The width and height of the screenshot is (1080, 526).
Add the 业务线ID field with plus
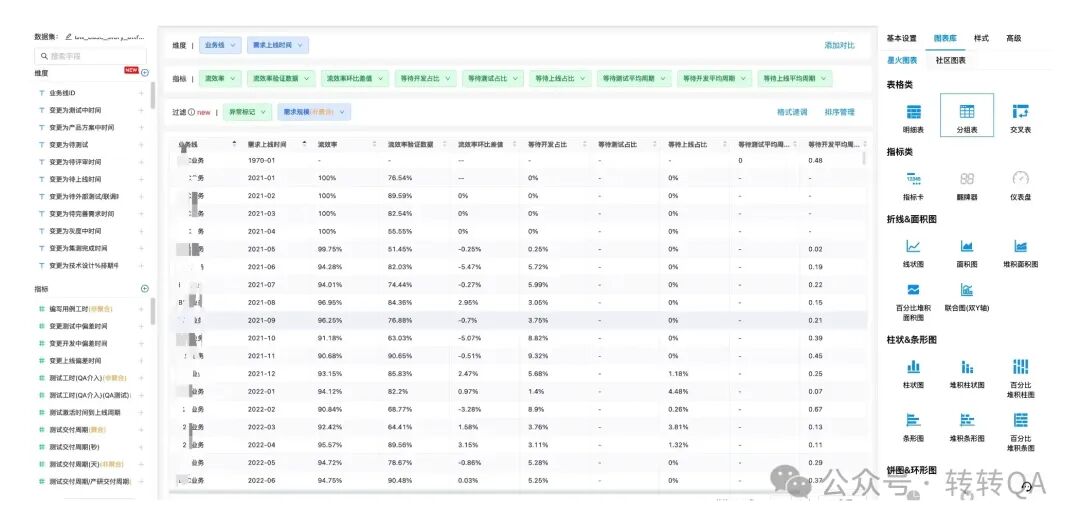point(141,93)
